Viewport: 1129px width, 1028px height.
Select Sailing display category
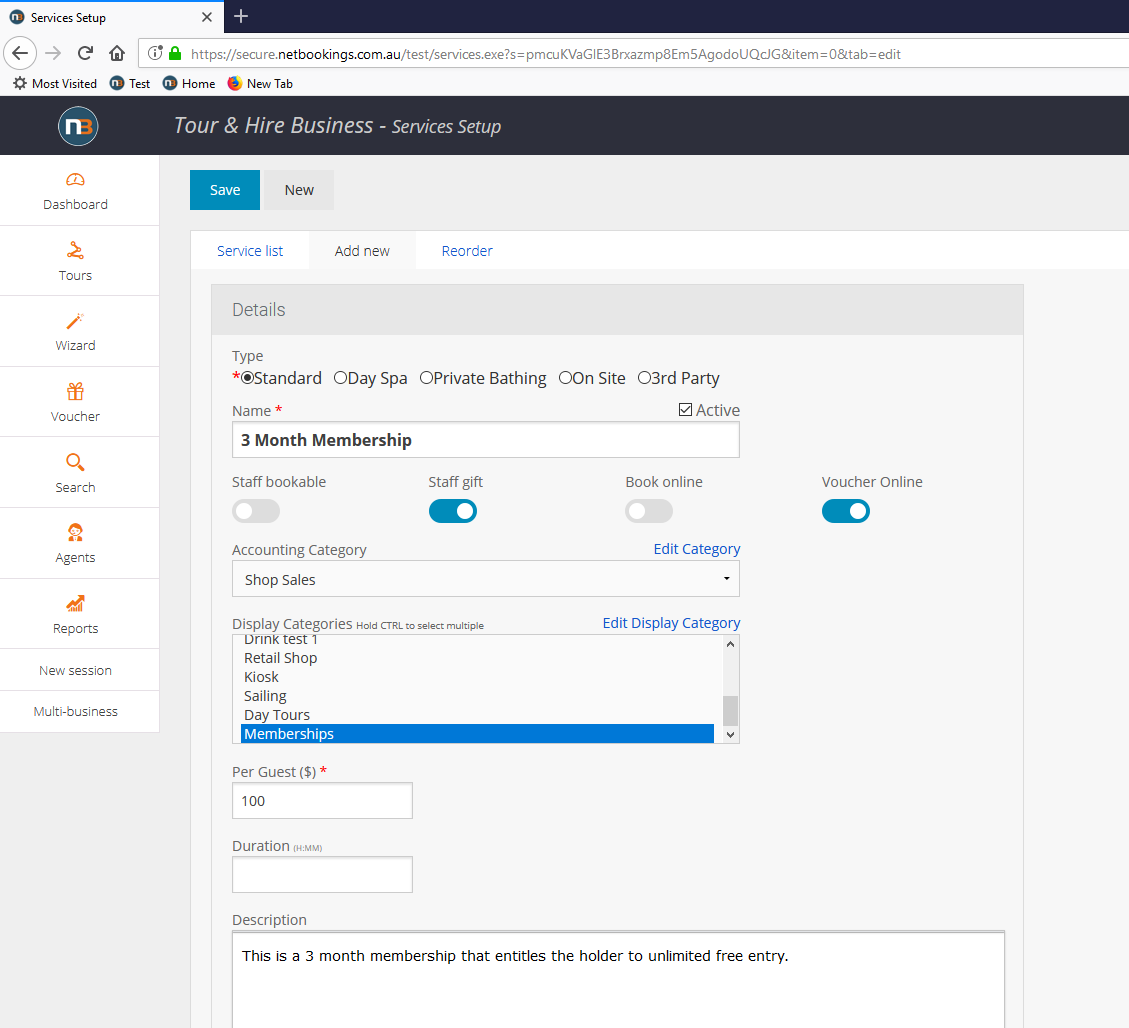[x=477, y=695]
